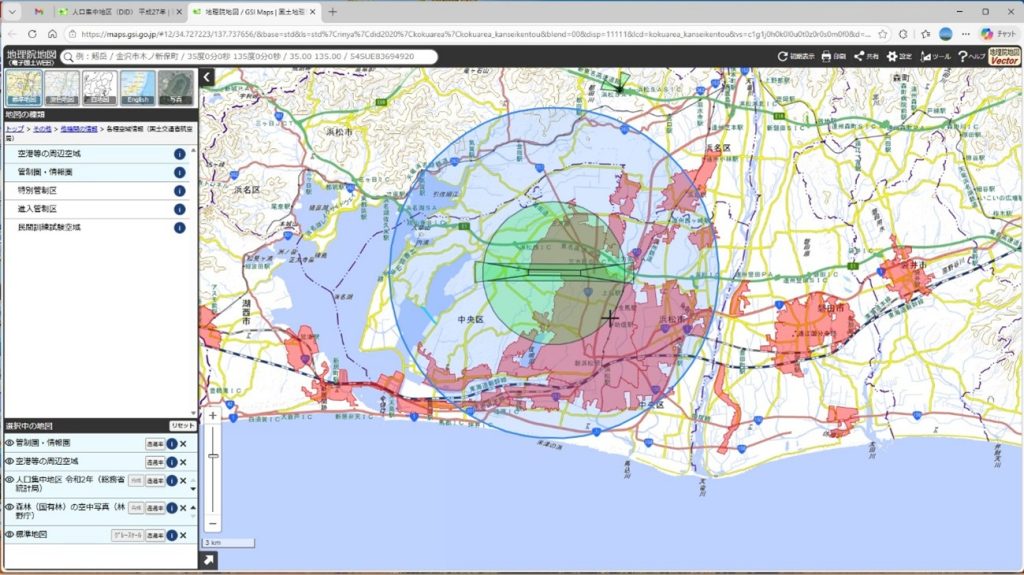Image resolution: width=1024 pixels, height=575 pixels.
Task: Open the help (ヘルプ) icon
Action: click(972, 57)
